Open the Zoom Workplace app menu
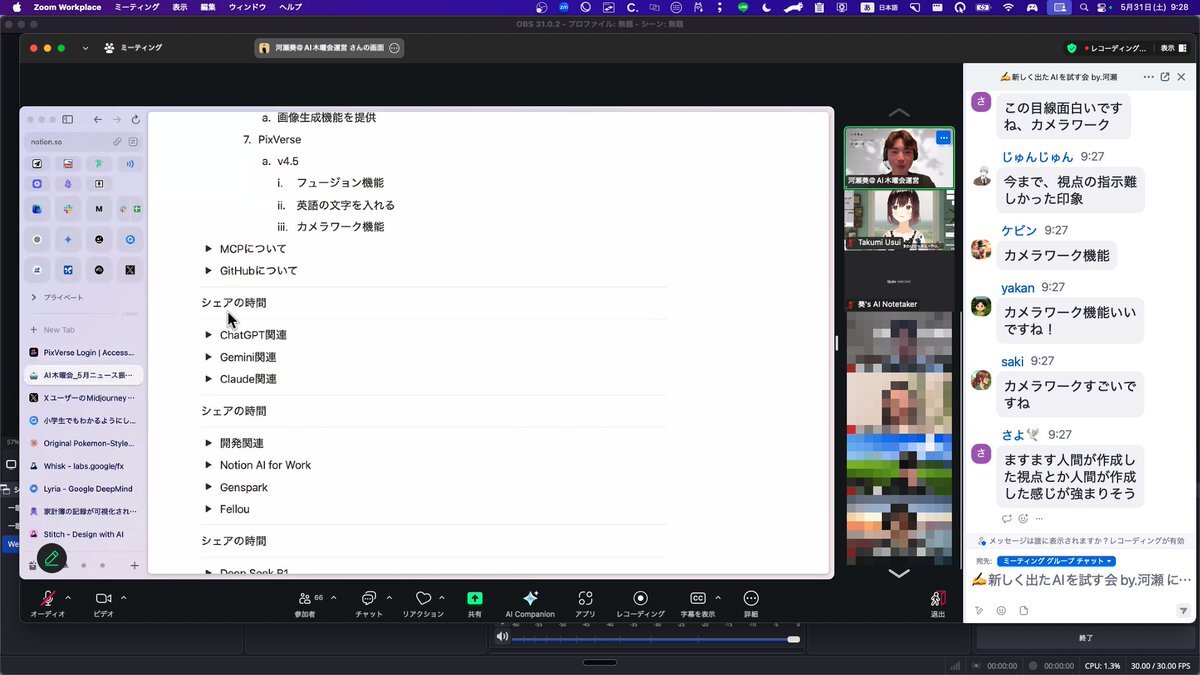Image resolution: width=1200 pixels, height=675 pixels. [67, 7]
